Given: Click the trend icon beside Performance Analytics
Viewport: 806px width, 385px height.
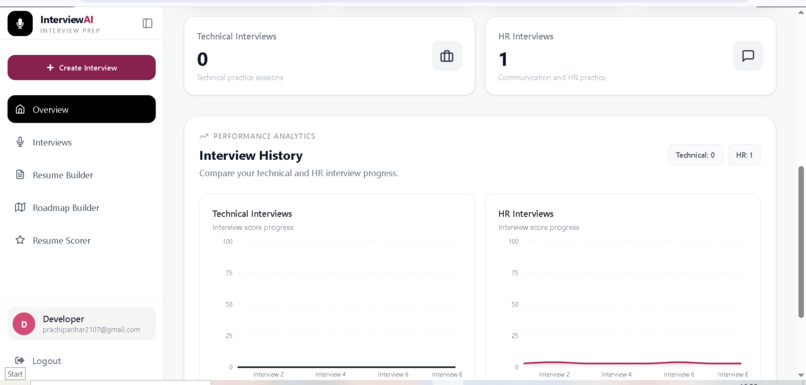Looking at the screenshot, I should [204, 136].
